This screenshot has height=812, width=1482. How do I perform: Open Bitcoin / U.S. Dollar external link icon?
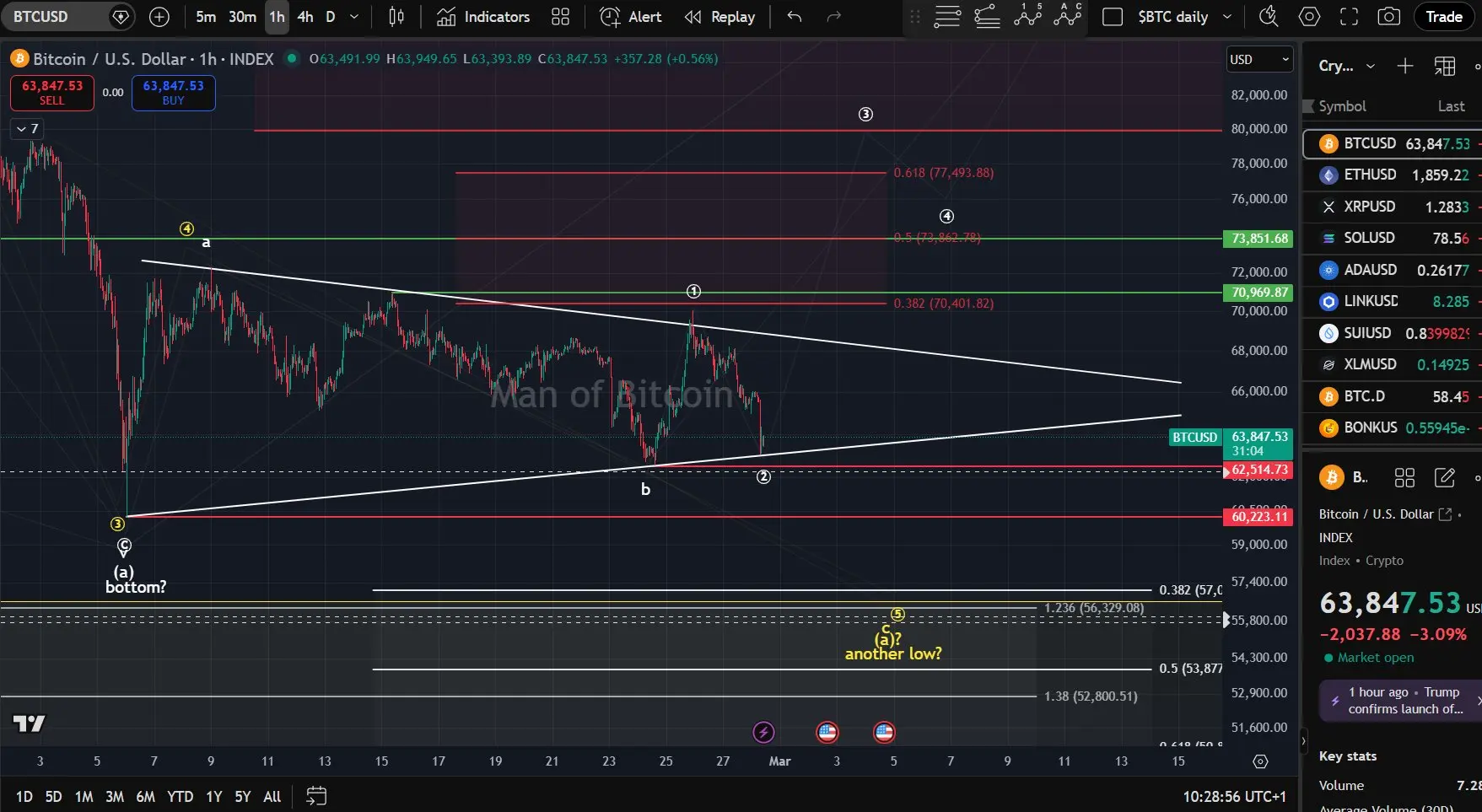pyautogui.click(x=1445, y=514)
